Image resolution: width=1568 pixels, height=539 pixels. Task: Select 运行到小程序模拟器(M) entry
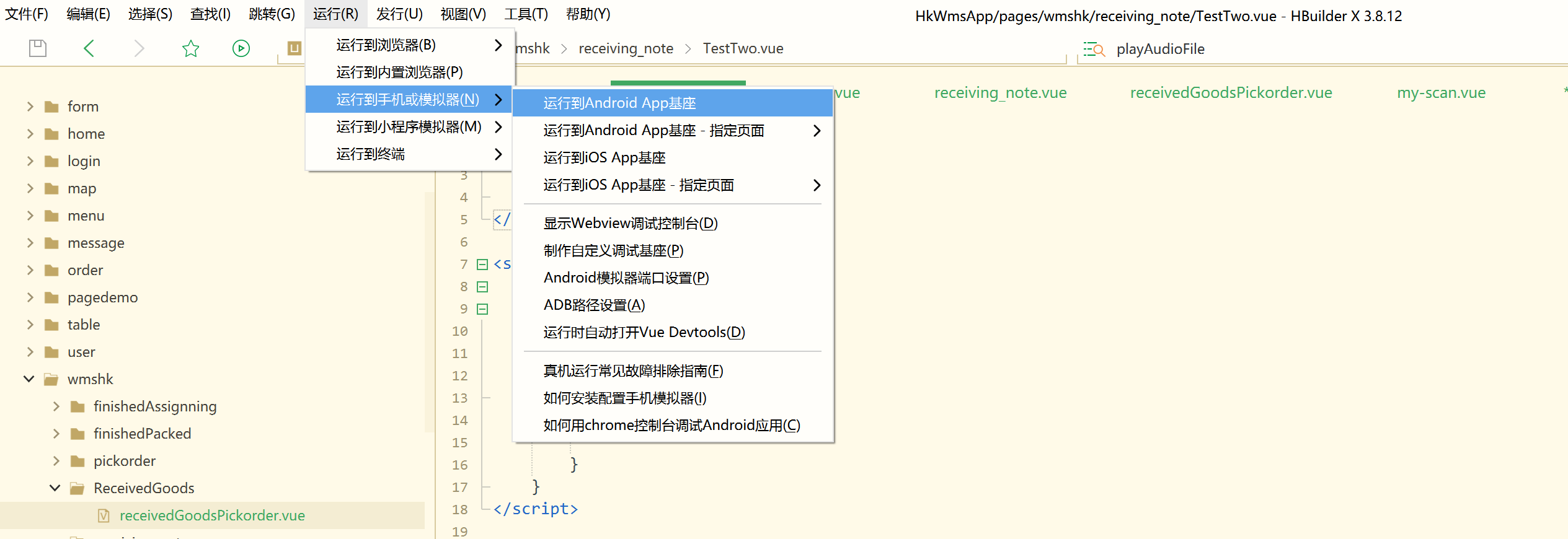tap(409, 126)
